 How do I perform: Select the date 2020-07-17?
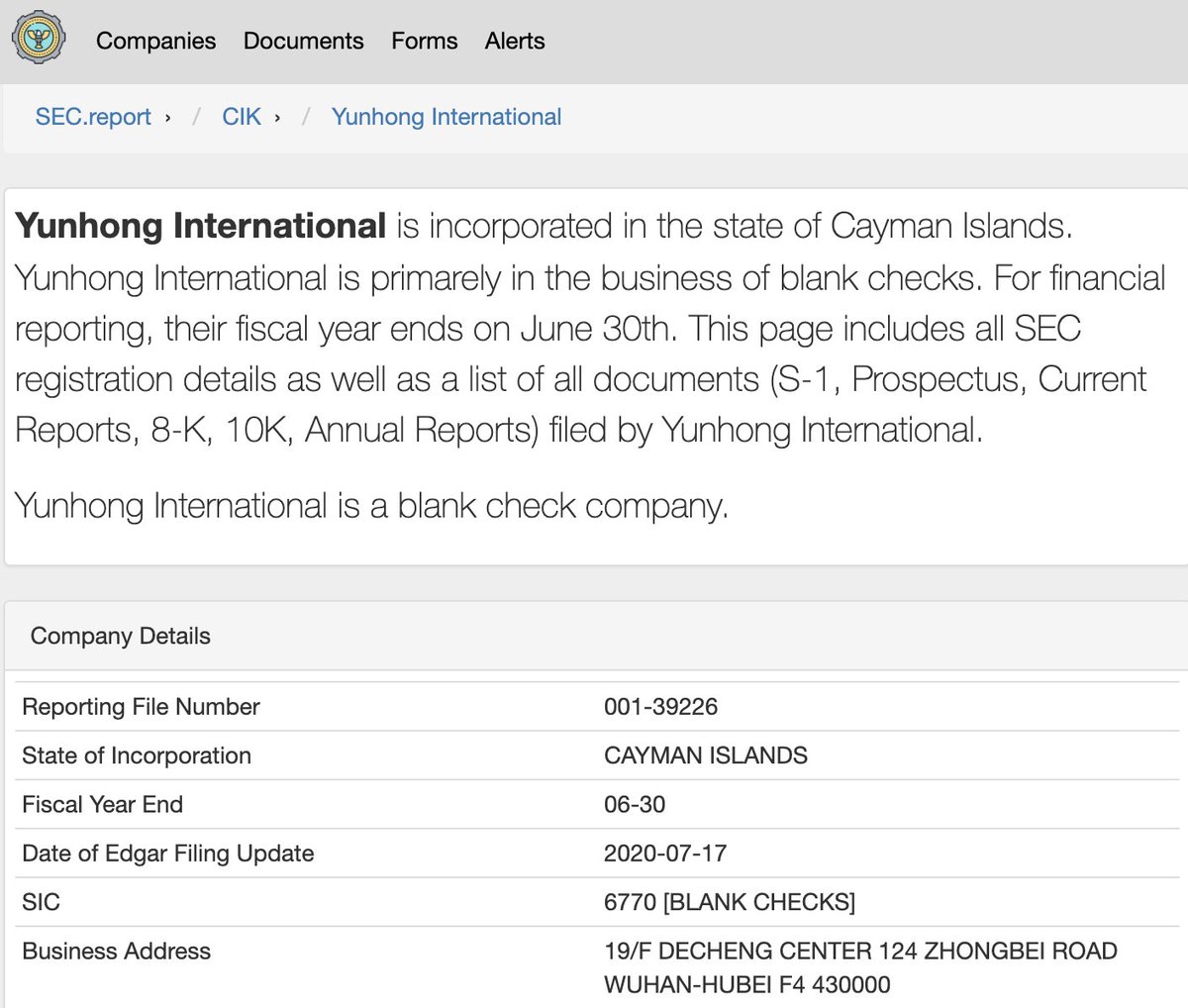[x=665, y=854]
